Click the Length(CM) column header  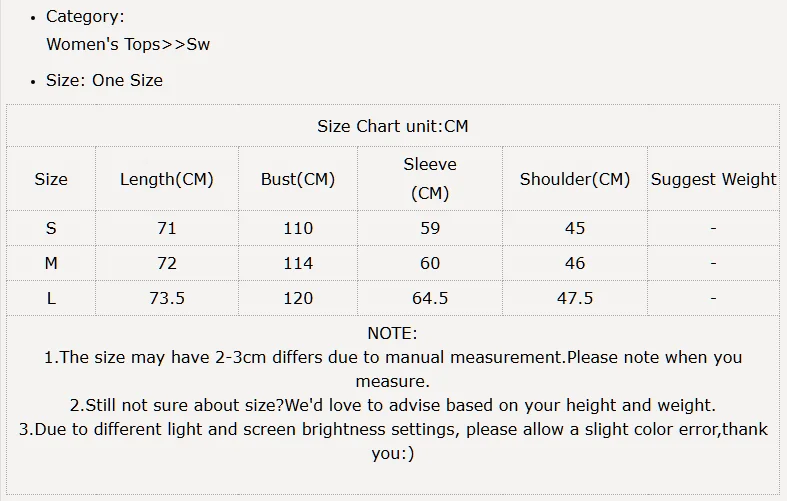pos(167,179)
